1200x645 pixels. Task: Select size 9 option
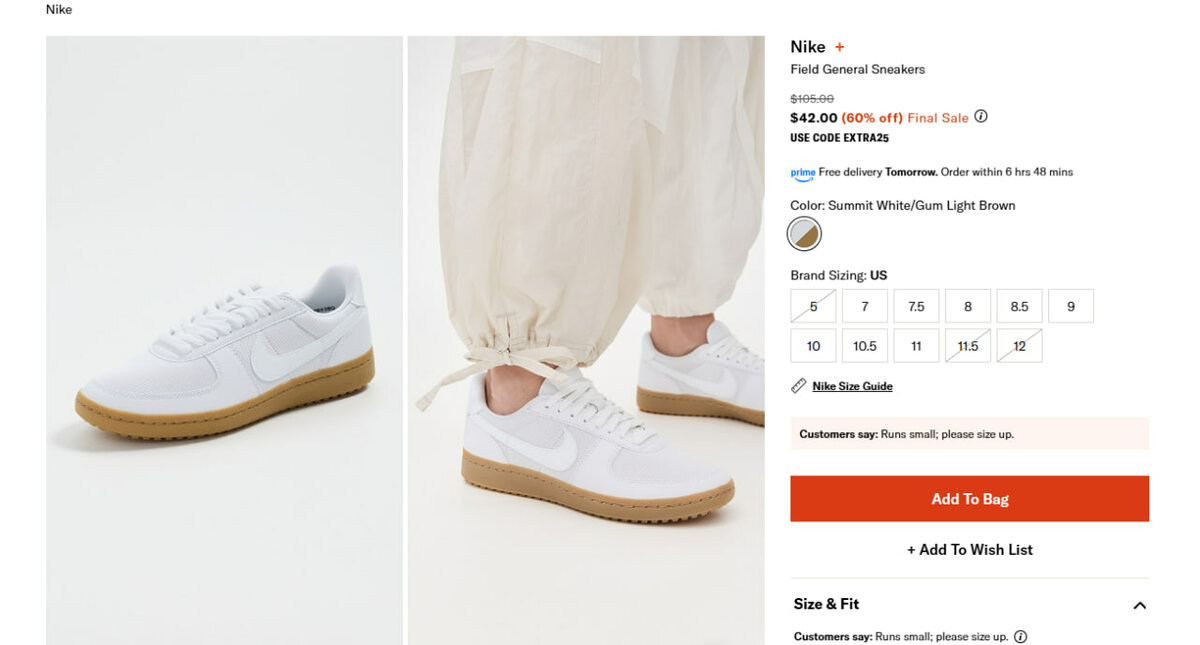[x=1071, y=306]
